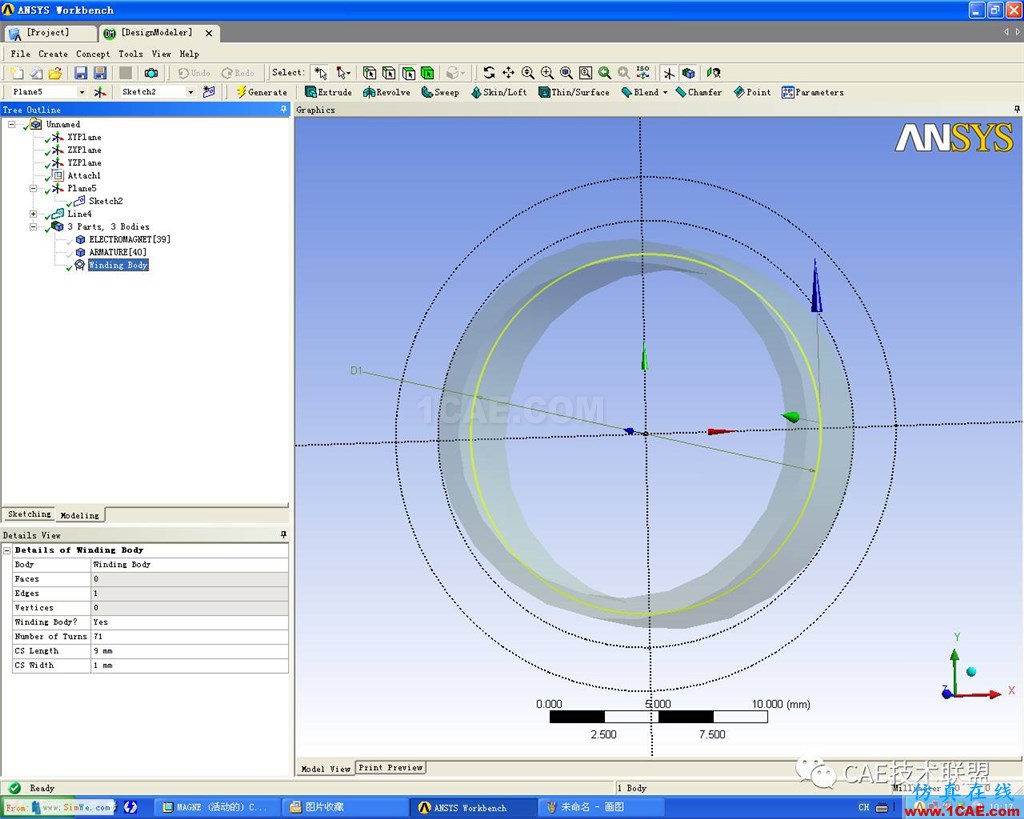This screenshot has height=819, width=1024.
Task: Select the Point tool
Action: (x=752, y=92)
